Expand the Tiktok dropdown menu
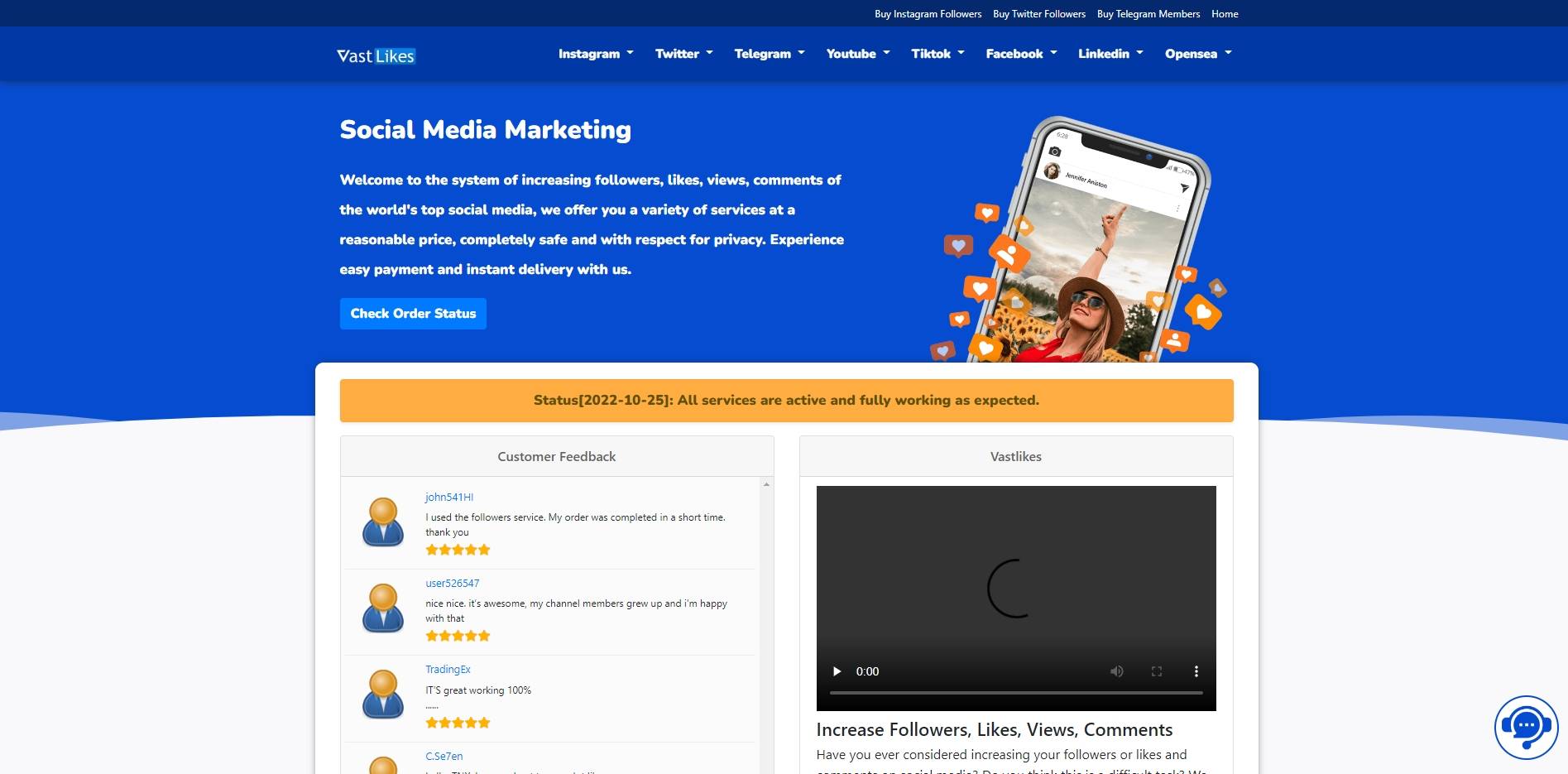Screen dimensions: 1568x774 (x=937, y=54)
